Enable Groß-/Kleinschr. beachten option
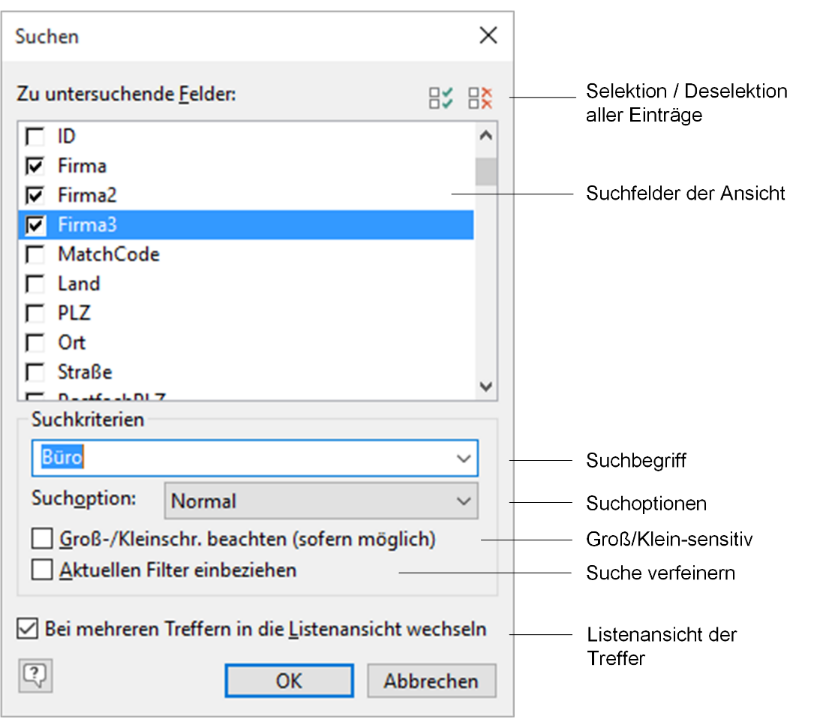Screen dimensions: 838x728 click(x=42, y=540)
